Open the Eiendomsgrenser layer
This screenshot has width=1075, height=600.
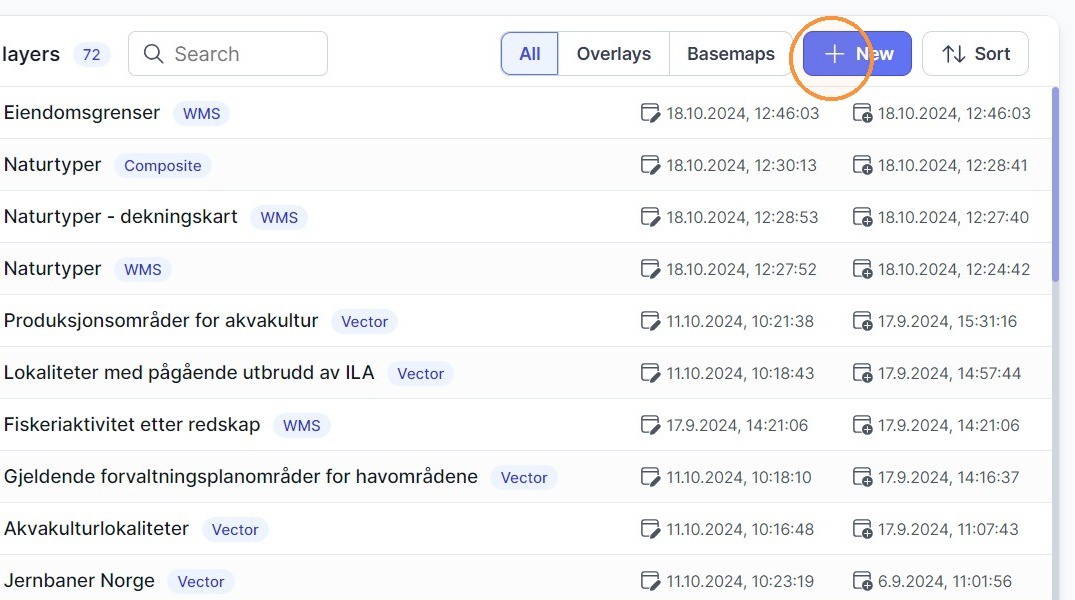pyautogui.click(x=82, y=112)
